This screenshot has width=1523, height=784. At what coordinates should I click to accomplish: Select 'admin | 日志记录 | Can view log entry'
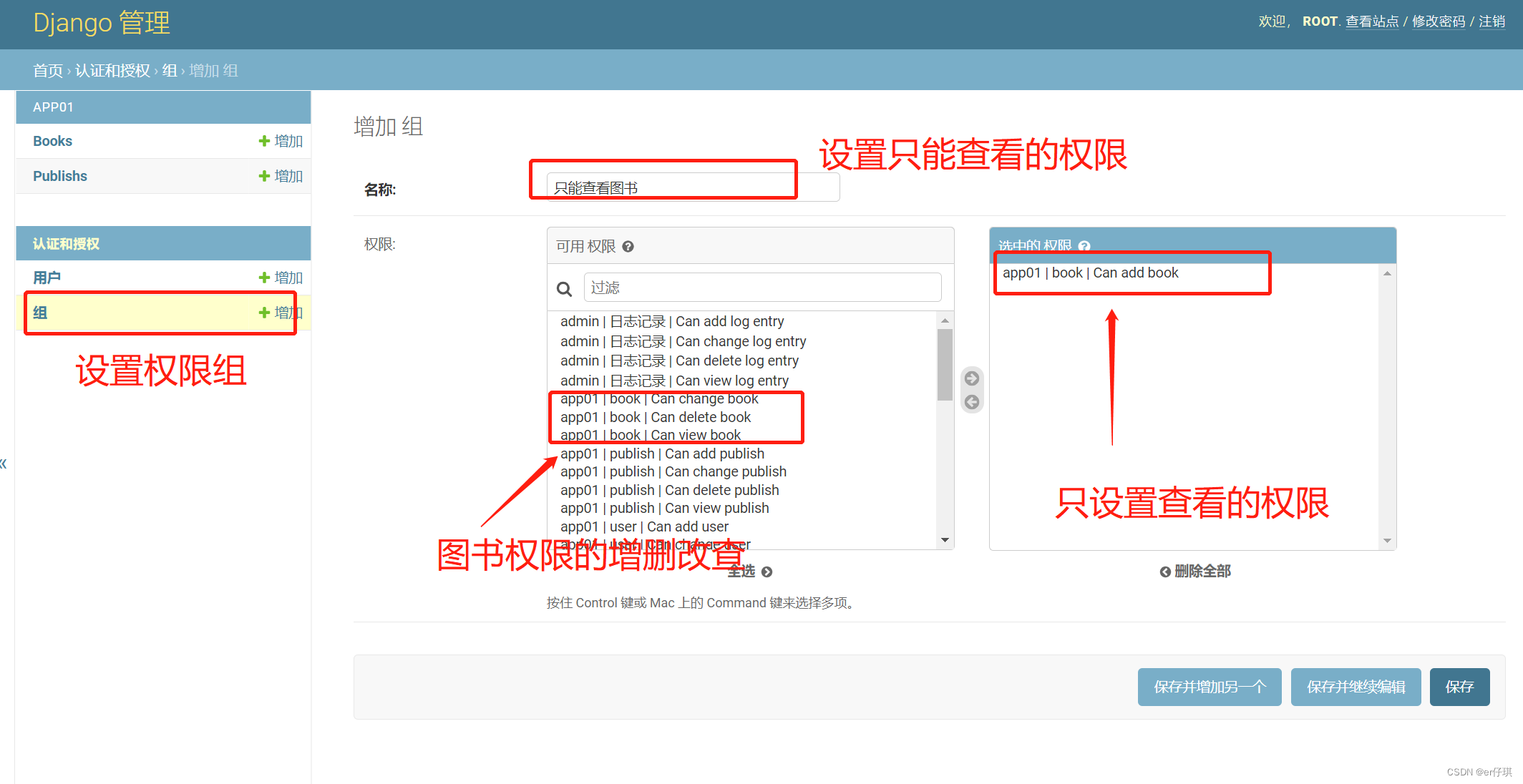pos(674,381)
